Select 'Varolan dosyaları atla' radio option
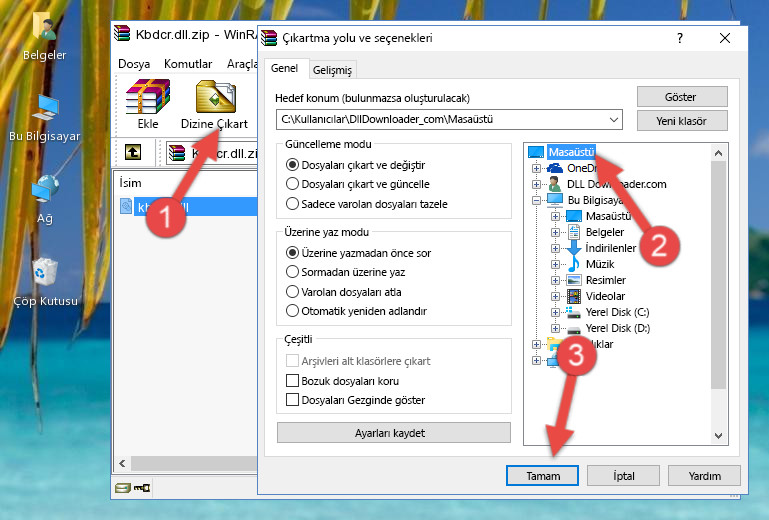Viewport: 769px width, 520px height. [x=292, y=292]
